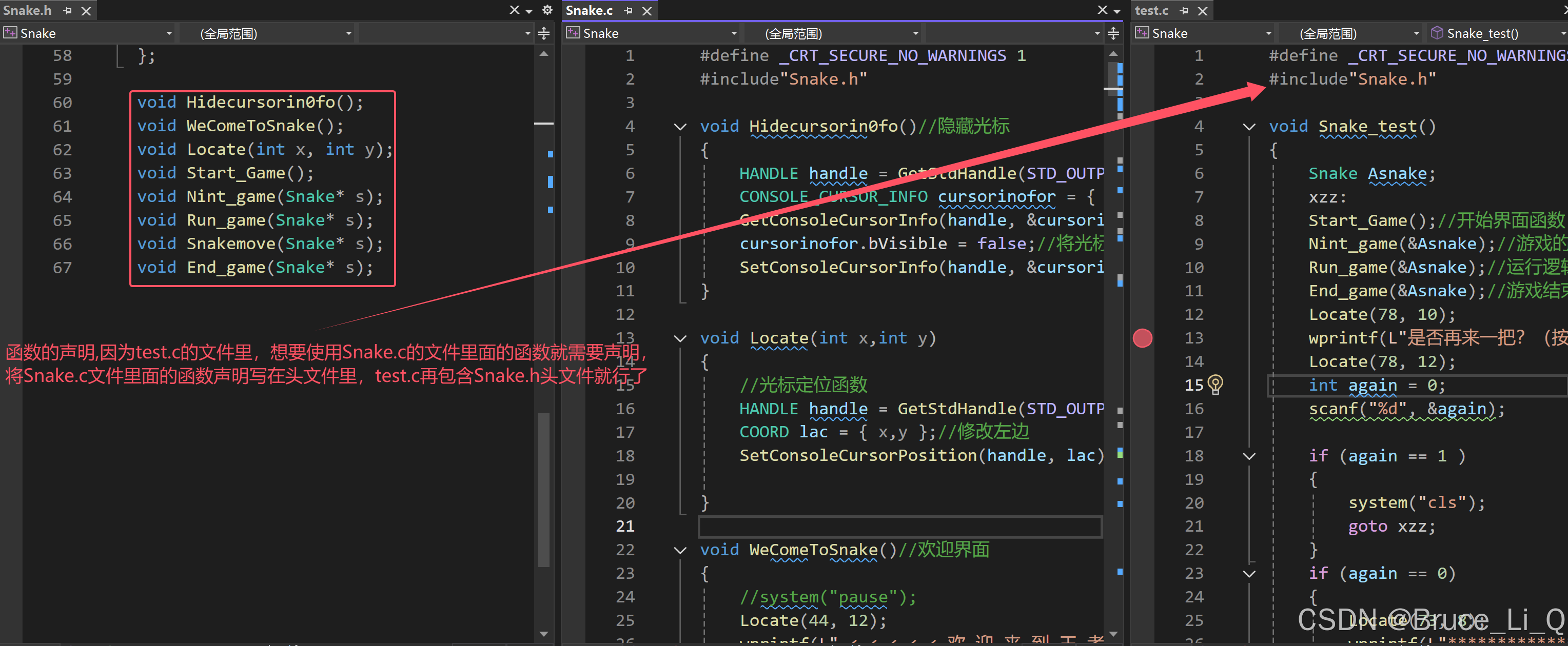1568x646 pixels.
Task: Switch to the Snake.h tab
Action: [x=27, y=10]
